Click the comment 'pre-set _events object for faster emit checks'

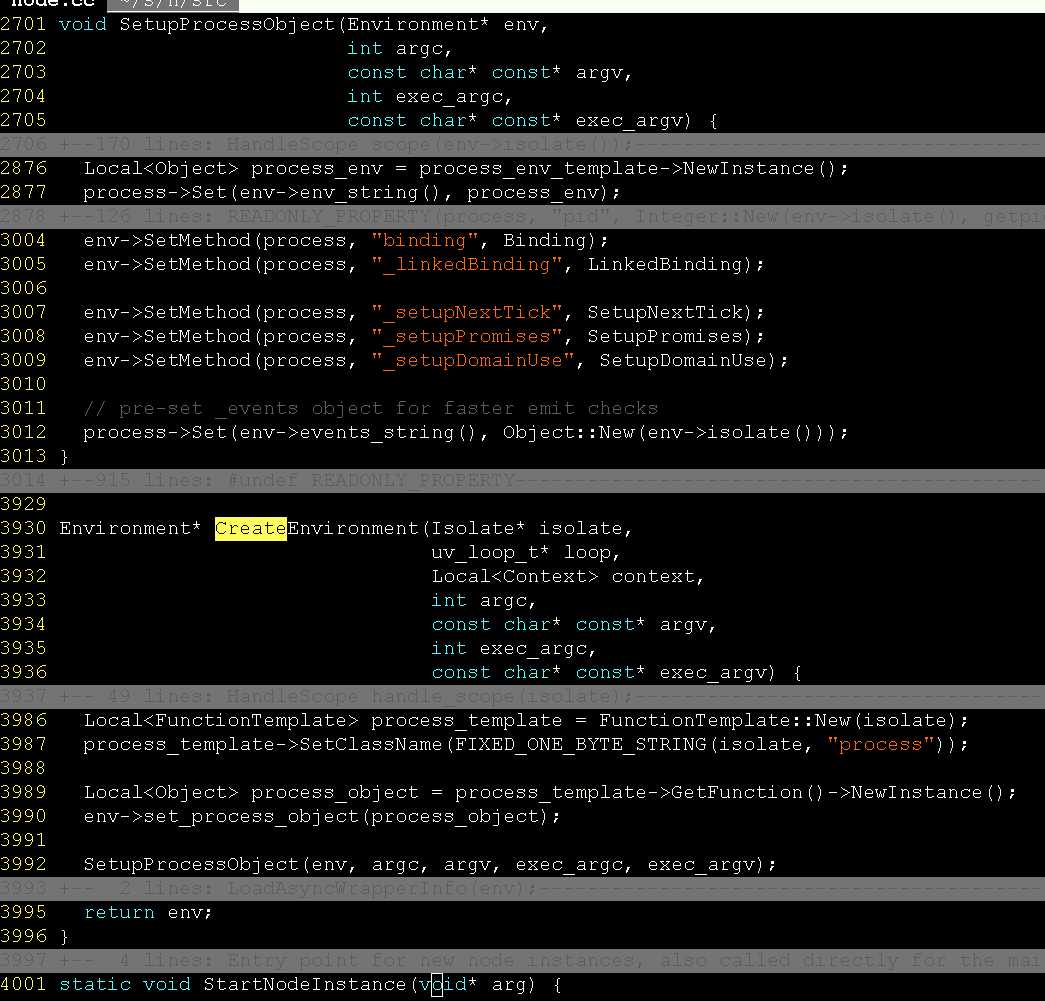(389, 409)
